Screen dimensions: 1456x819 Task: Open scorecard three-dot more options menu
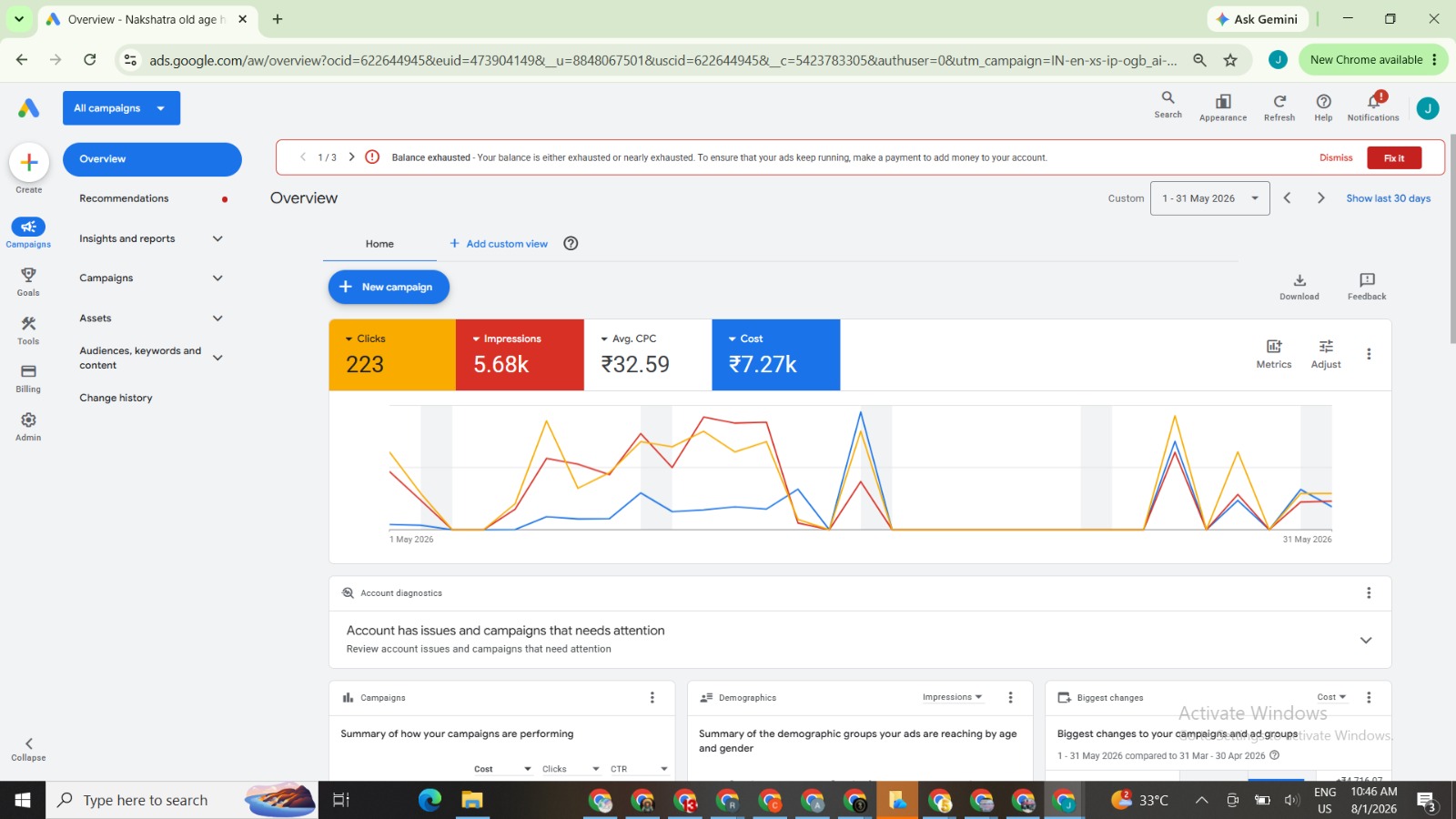(x=1369, y=354)
